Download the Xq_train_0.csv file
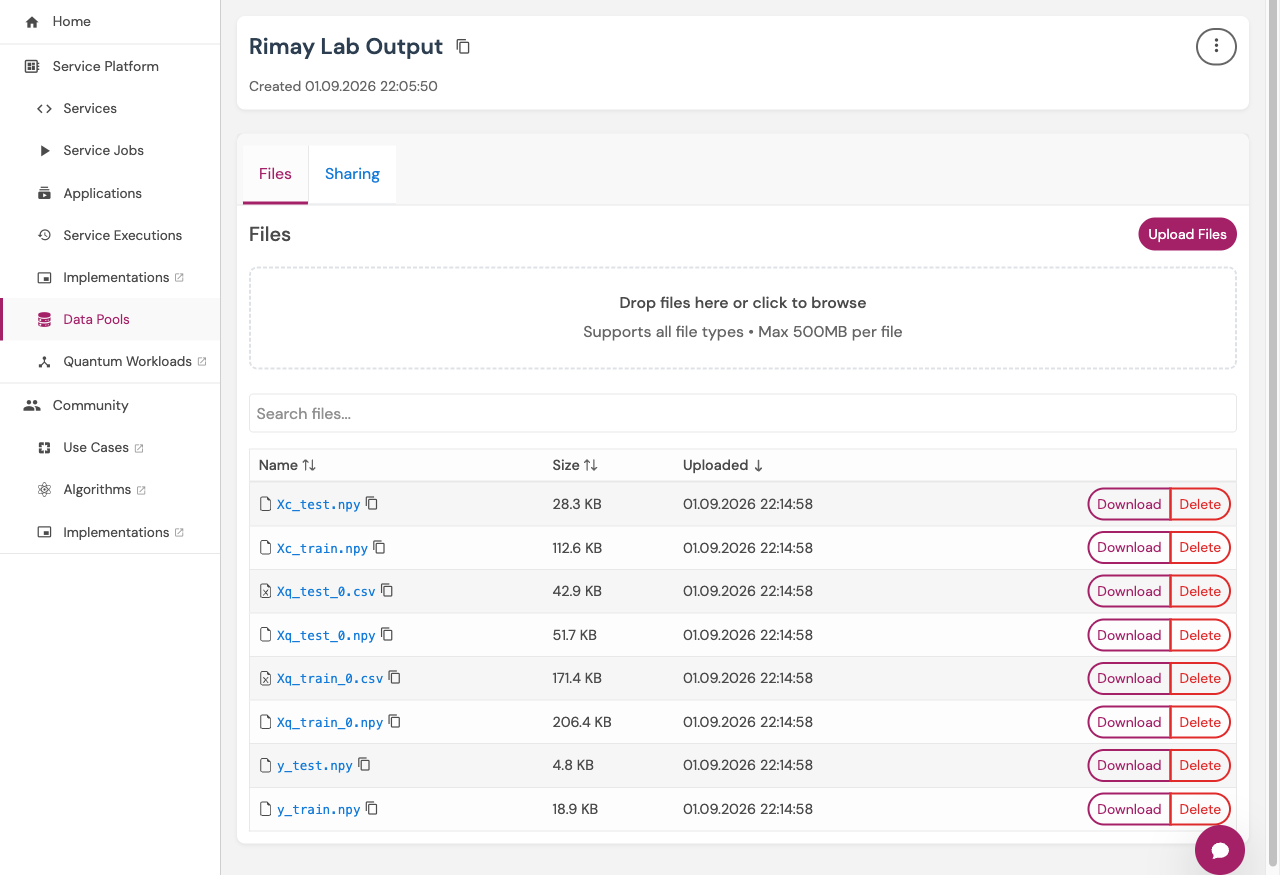 [1129, 678]
